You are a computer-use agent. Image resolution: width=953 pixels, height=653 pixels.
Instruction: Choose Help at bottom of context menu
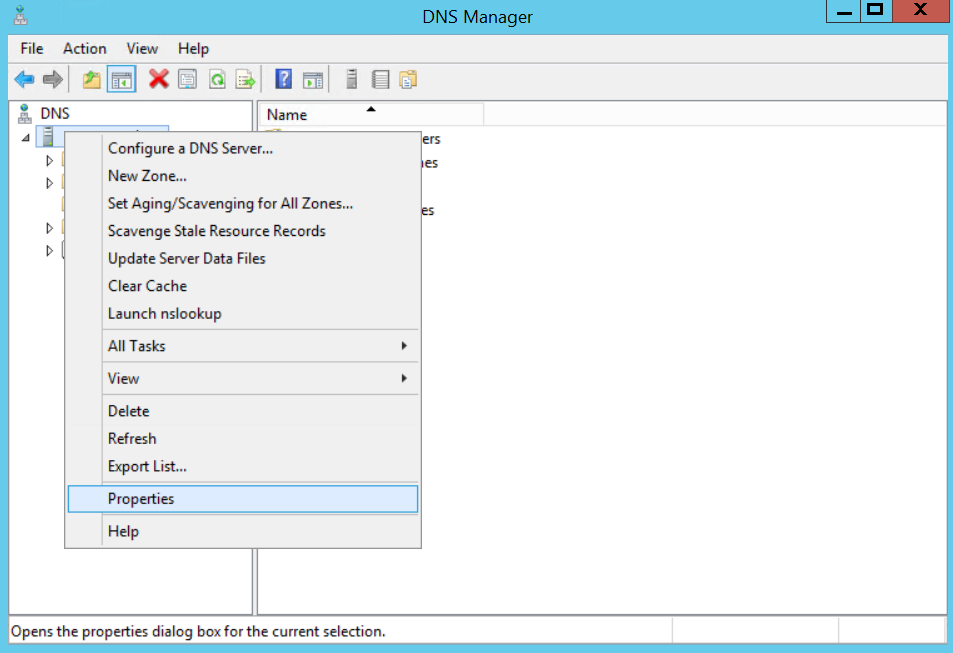click(243, 531)
